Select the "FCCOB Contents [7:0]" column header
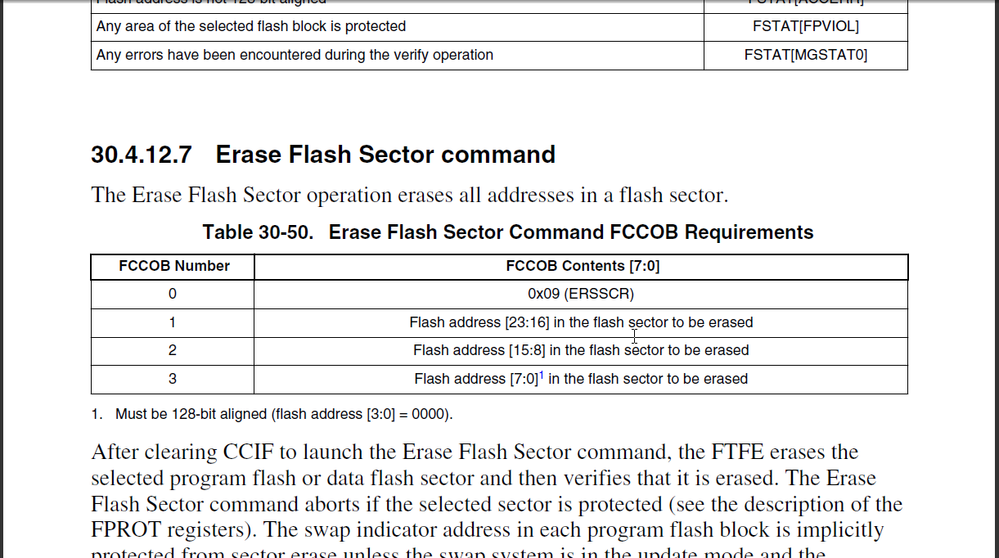The image size is (999, 558). click(x=582, y=266)
